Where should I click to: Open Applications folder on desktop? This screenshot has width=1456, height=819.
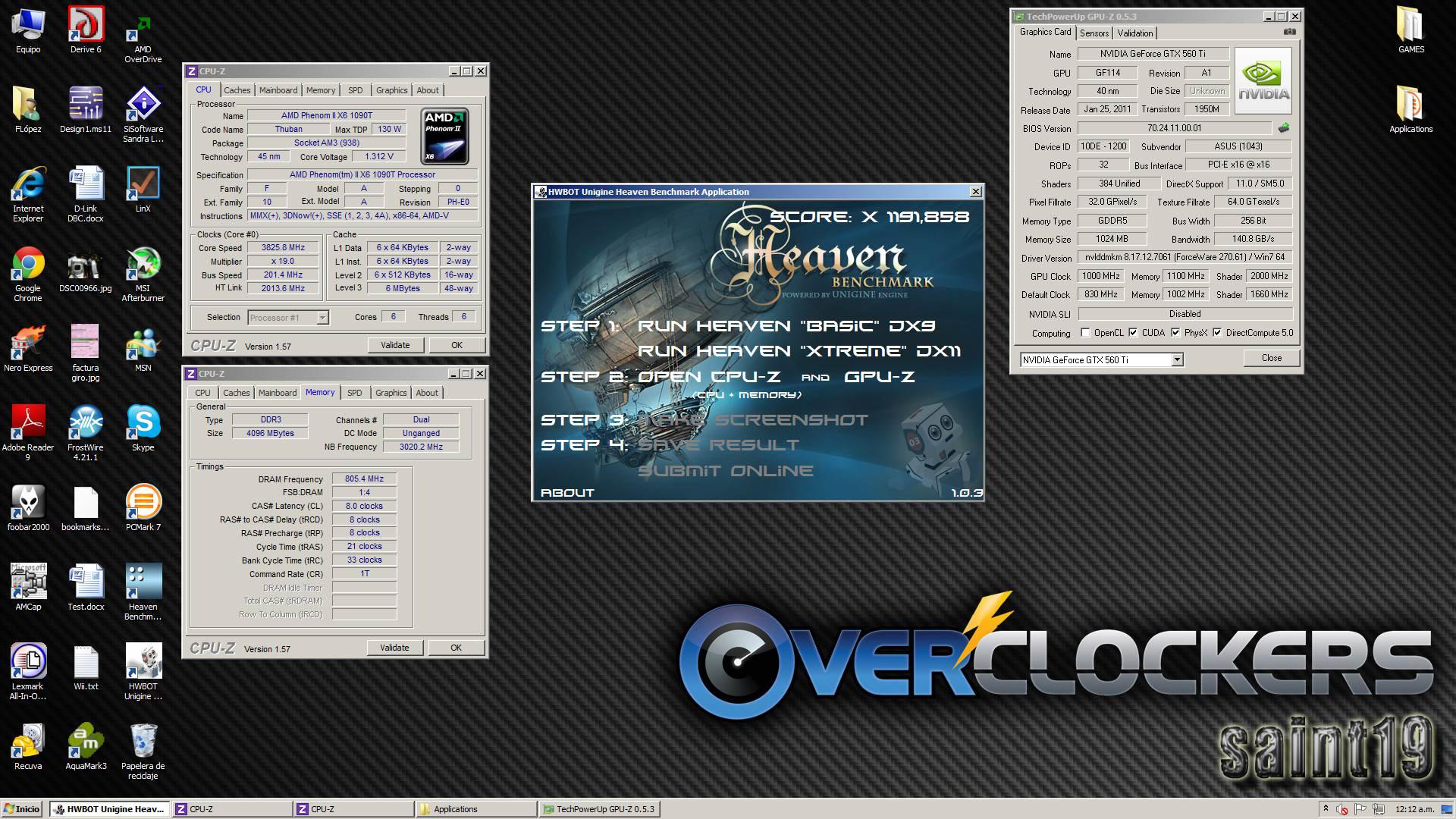[x=1411, y=110]
